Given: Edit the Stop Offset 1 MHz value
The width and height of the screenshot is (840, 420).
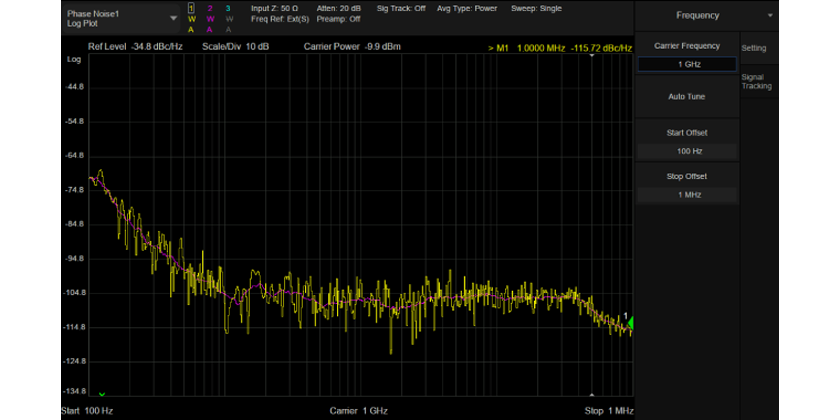Looking at the screenshot, I should click(687, 195).
